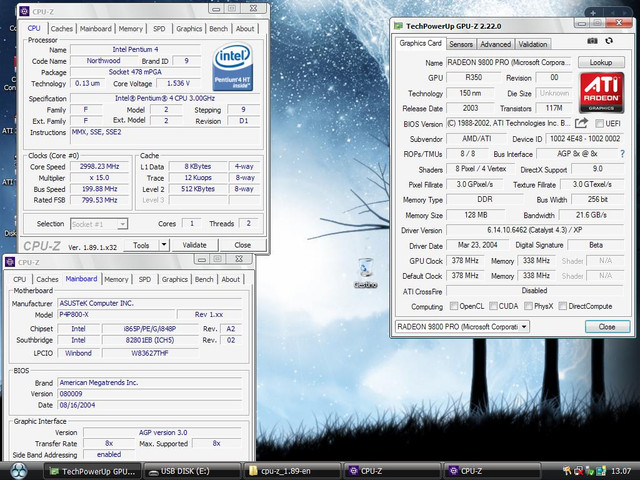Viewport: 640px width, 480px height.
Task: Click the Close button in CPU-Z
Action: point(243,245)
